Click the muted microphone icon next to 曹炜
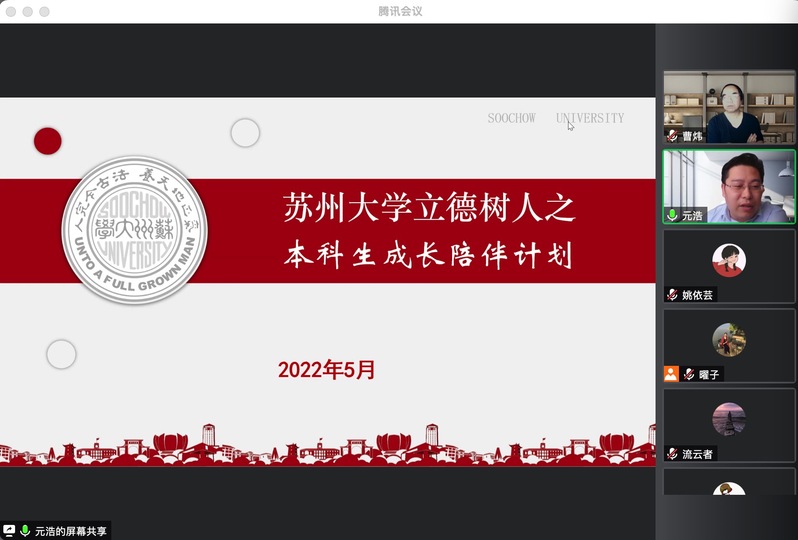798x540 pixels. [673, 136]
